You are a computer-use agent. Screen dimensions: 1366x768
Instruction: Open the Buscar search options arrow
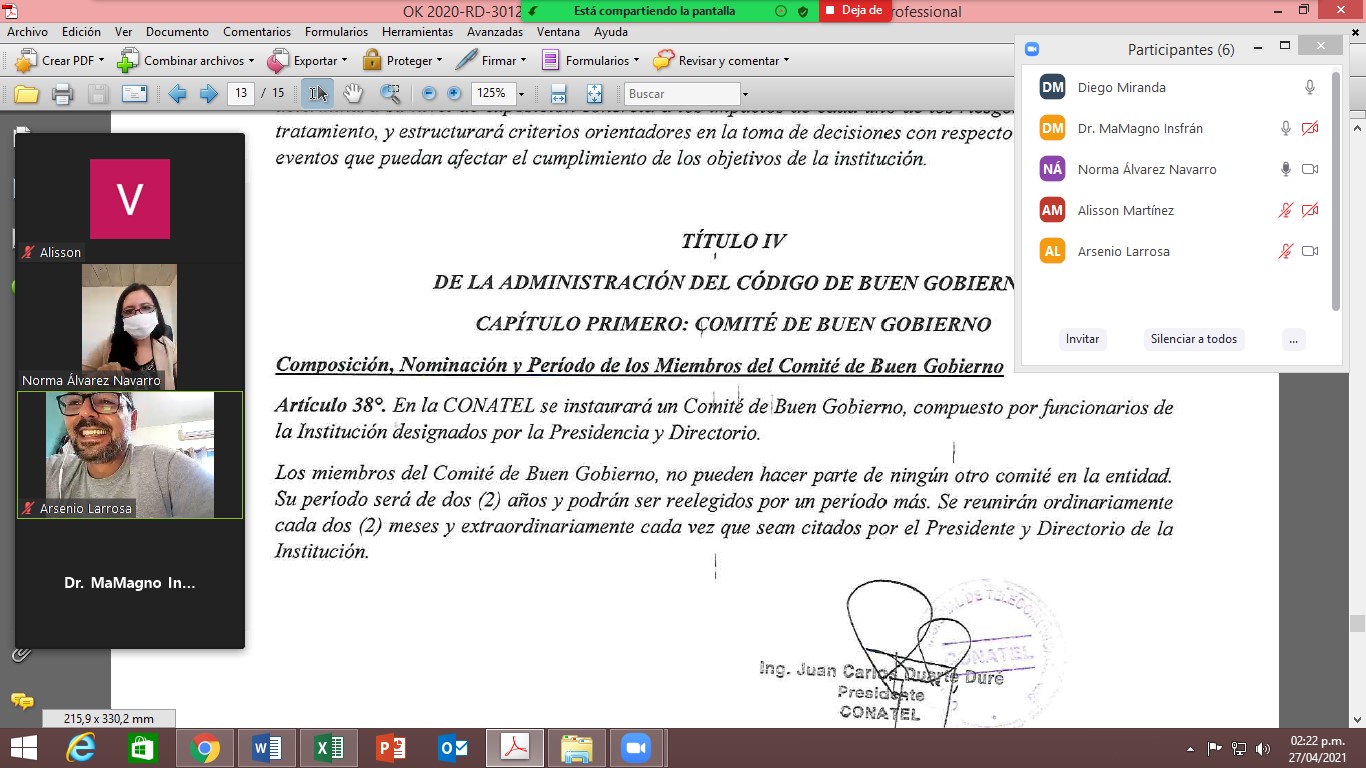coord(745,94)
